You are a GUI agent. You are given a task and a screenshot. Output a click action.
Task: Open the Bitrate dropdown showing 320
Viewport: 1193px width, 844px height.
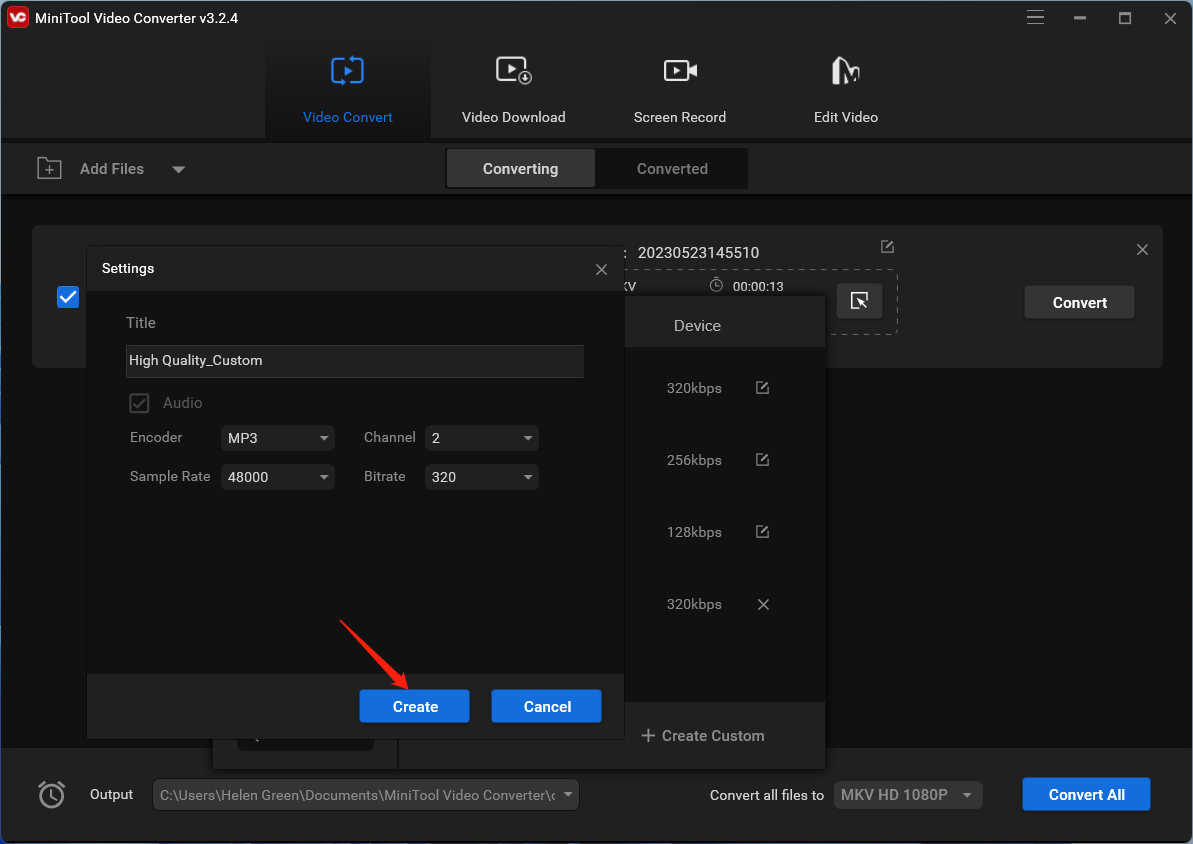tap(481, 477)
